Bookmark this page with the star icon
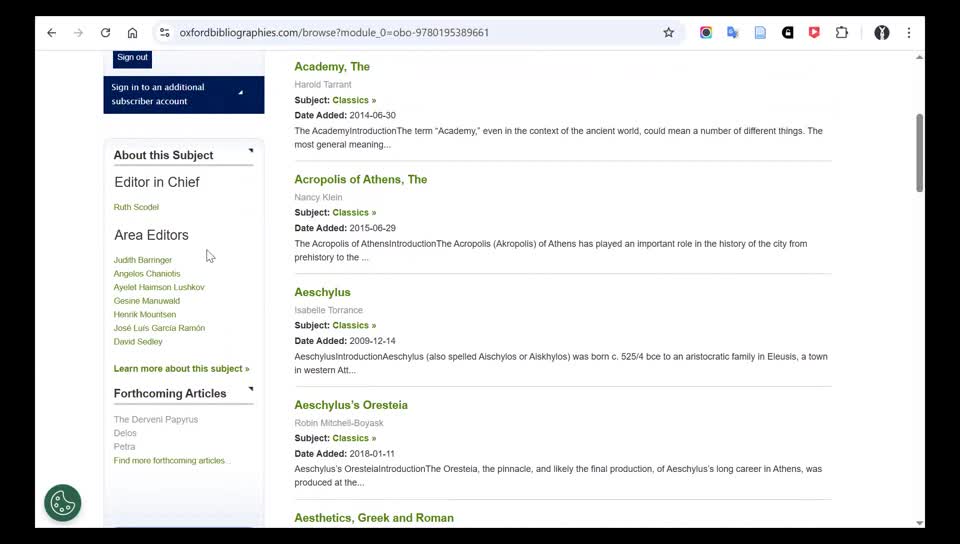The image size is (960, 544). tap(669, 33)
